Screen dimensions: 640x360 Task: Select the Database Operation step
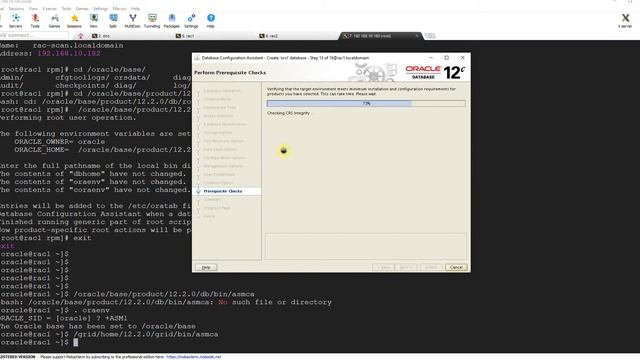(222, 91)
